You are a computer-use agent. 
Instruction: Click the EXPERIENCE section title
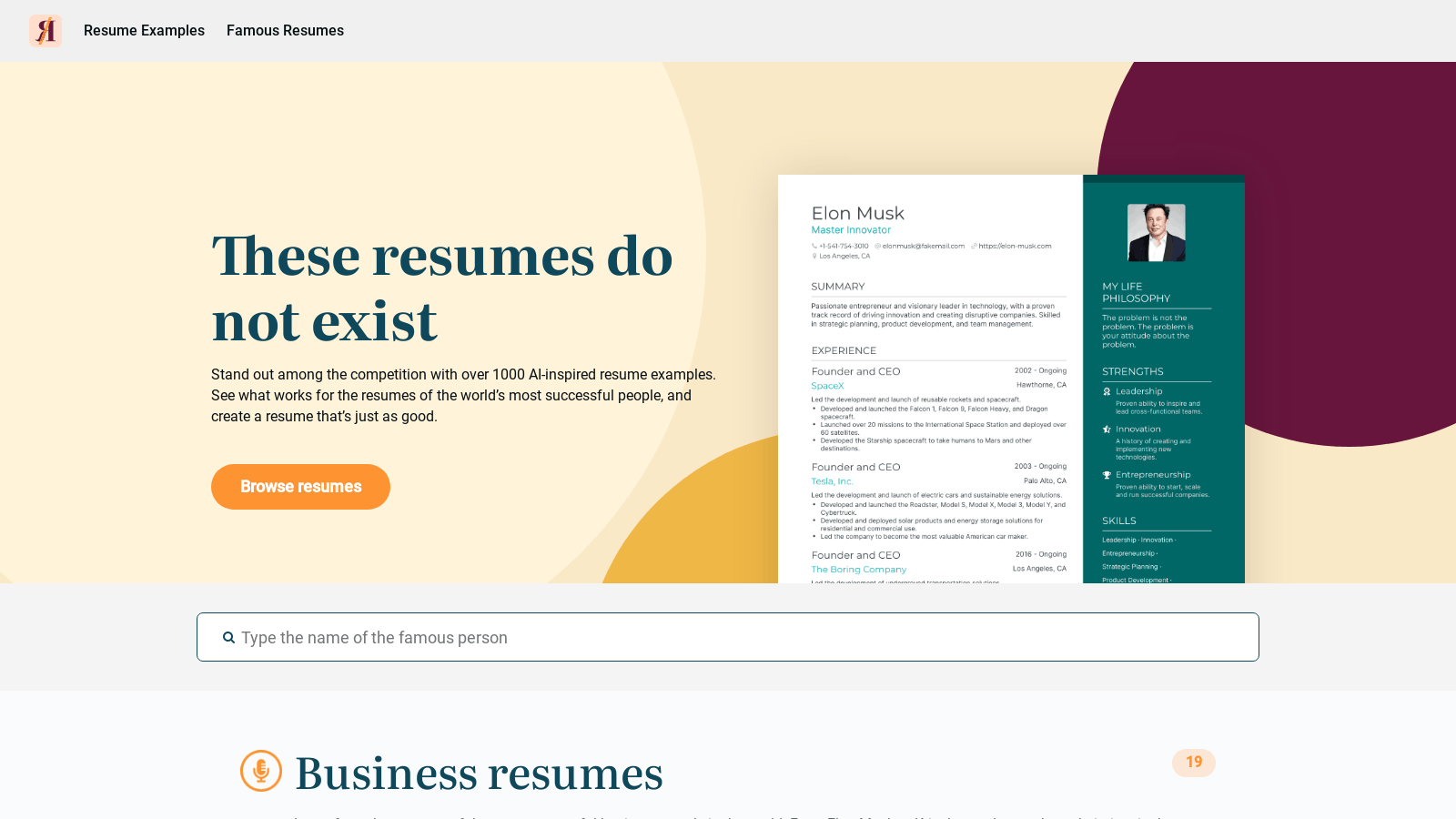[x=844, y=350]
